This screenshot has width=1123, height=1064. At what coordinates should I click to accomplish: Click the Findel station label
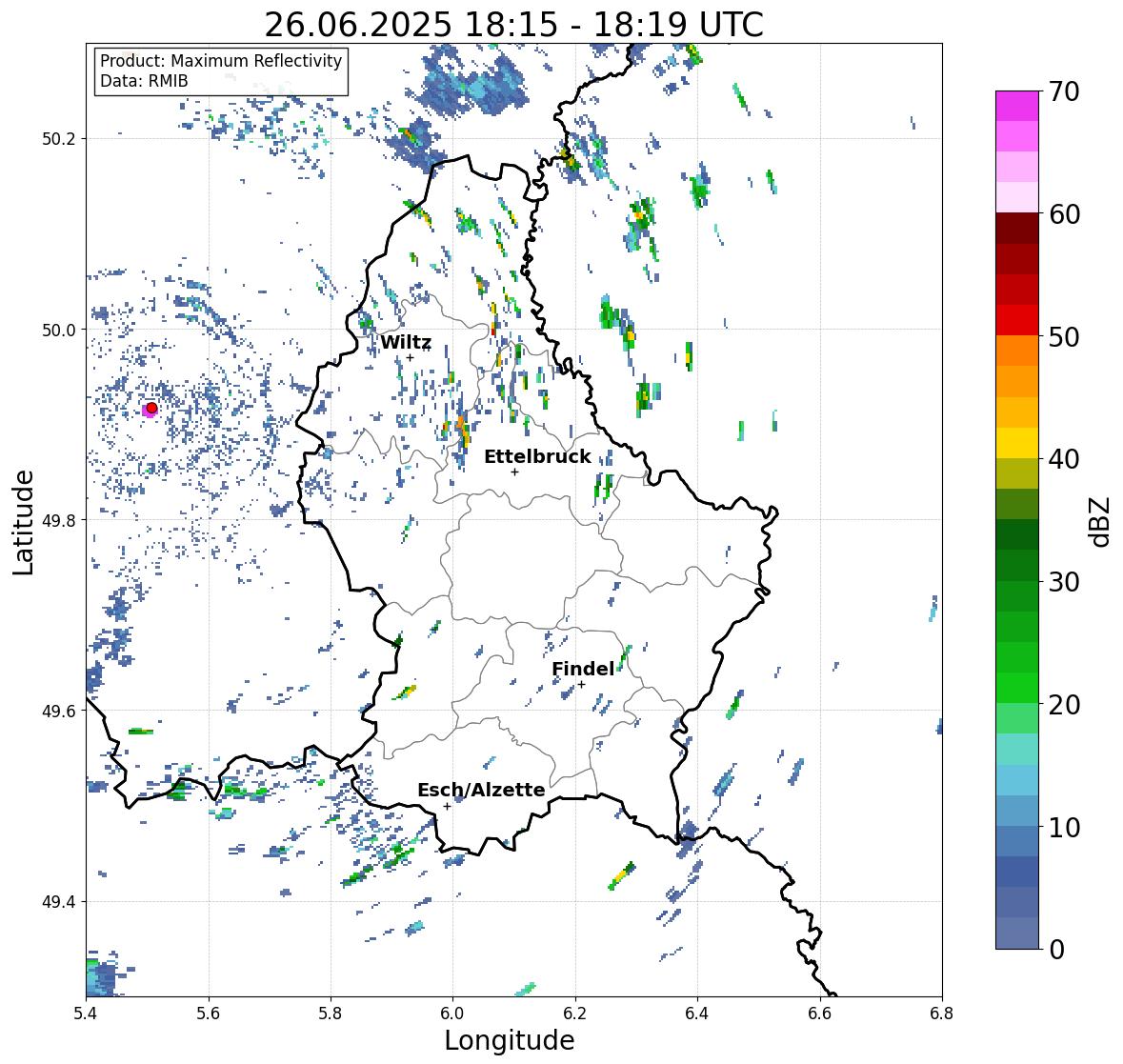pyautogui.click(x=583, y=669)
